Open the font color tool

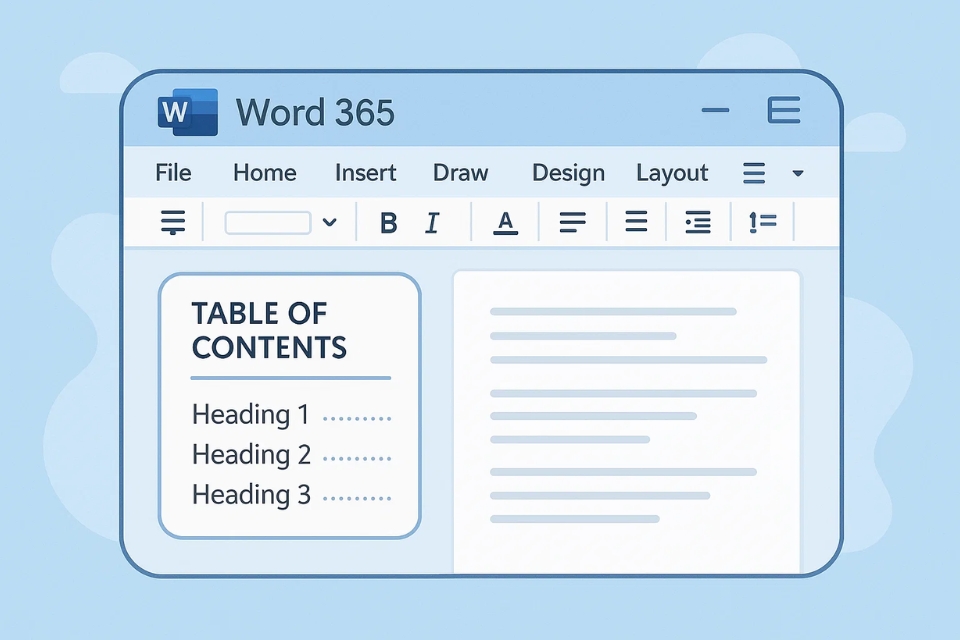click(505, 222)
